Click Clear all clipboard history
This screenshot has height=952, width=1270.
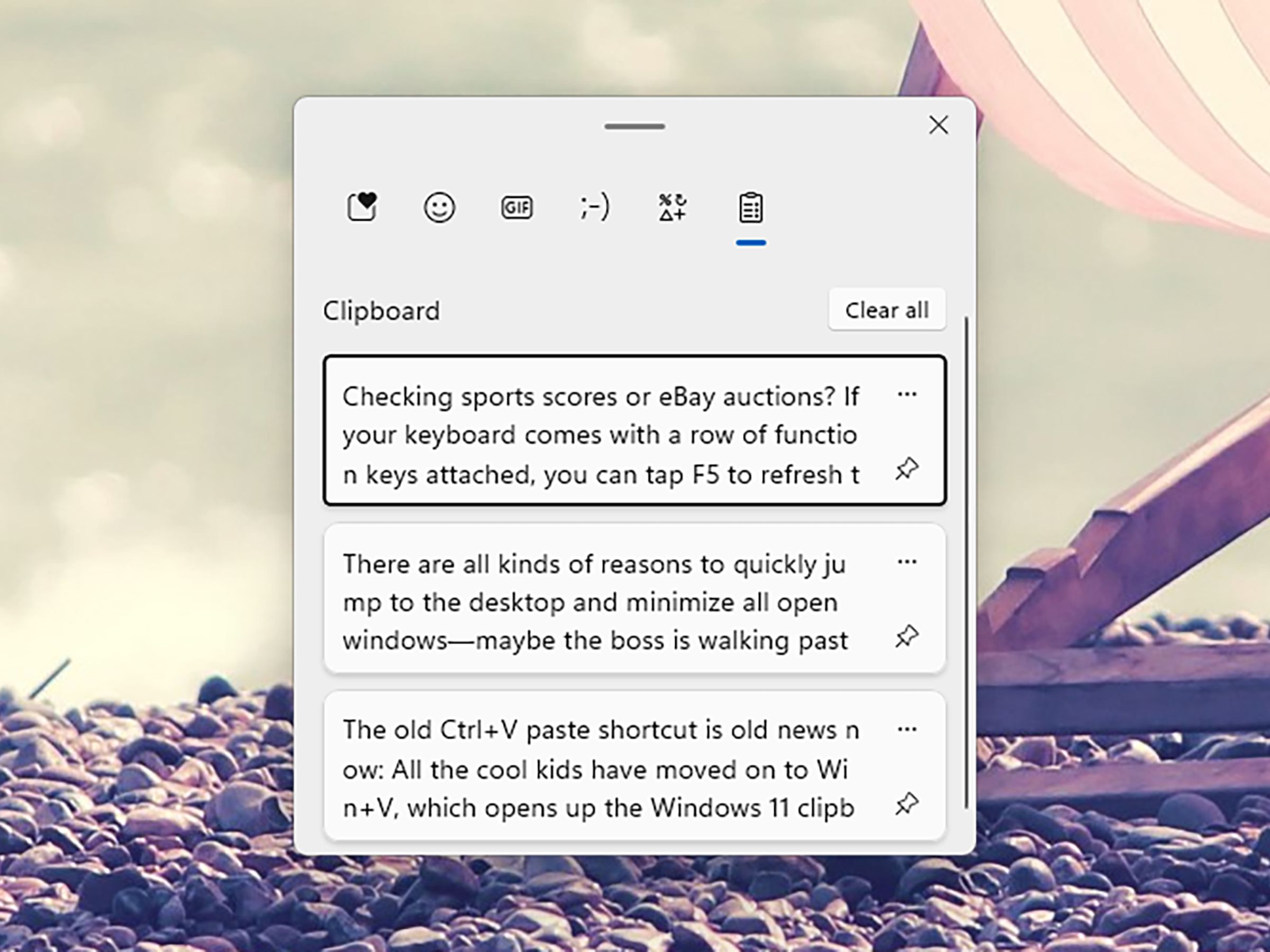pyautogui.click(x=885, y=309)
